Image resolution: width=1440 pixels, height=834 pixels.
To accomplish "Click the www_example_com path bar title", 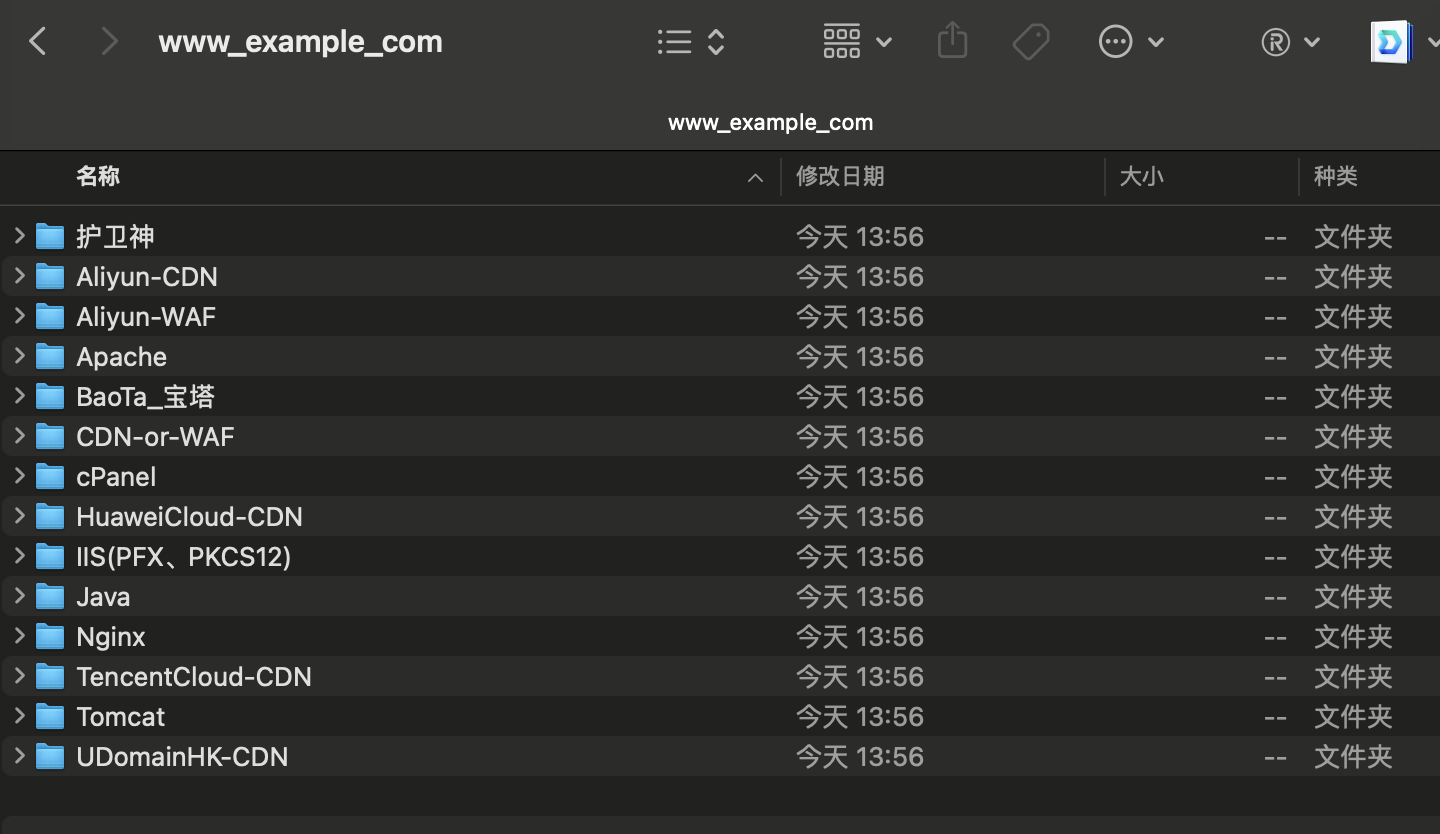I will point(770,123).
